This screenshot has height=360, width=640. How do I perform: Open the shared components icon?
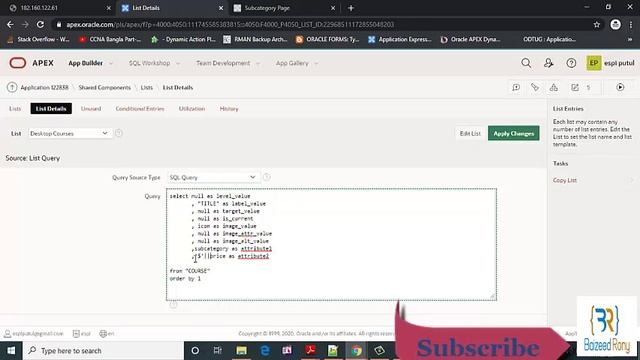click(x=553, y=87)
